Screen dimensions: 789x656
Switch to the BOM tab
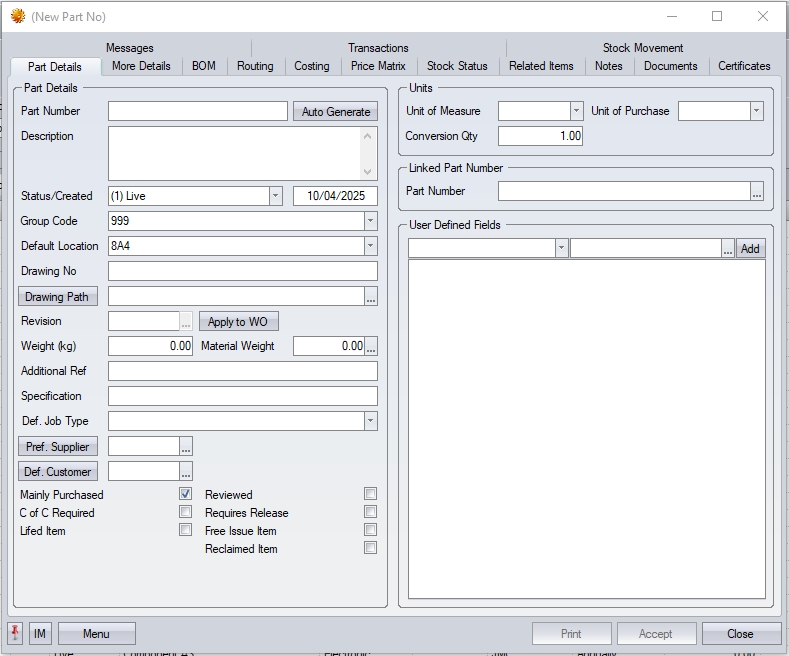(x=203, y=66)
